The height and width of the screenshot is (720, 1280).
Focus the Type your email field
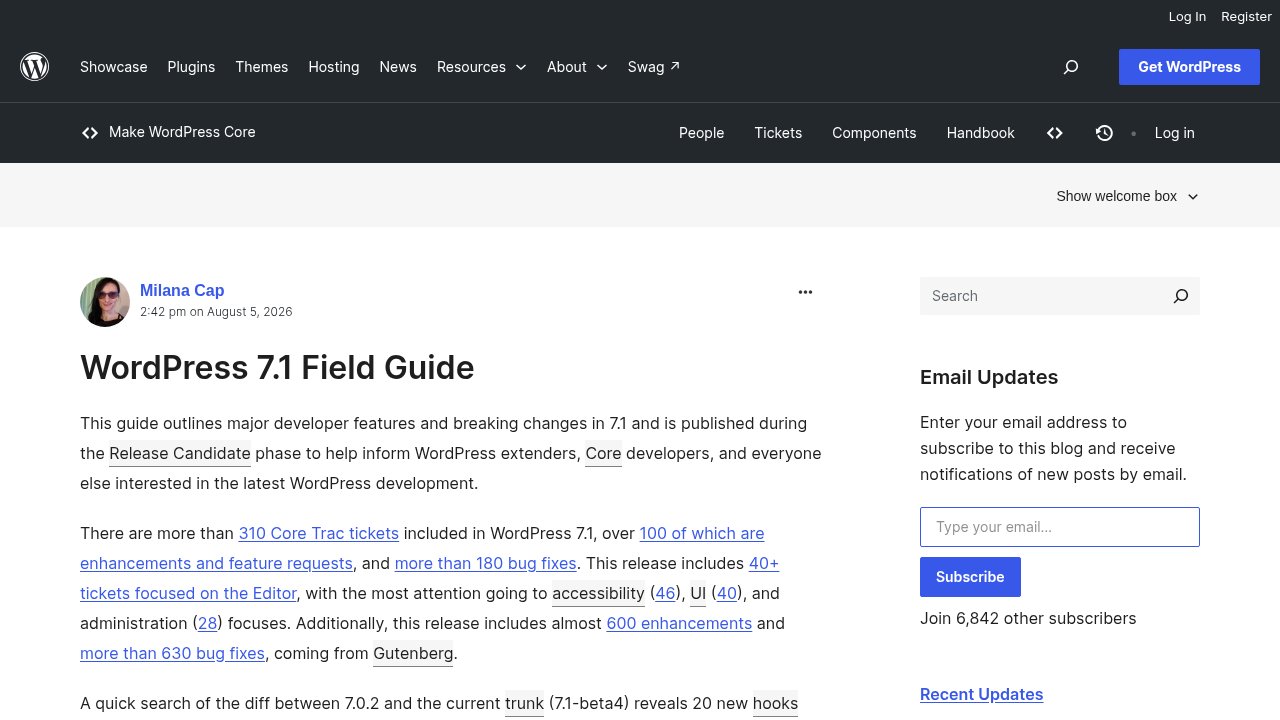click(x=1060, y=527)
